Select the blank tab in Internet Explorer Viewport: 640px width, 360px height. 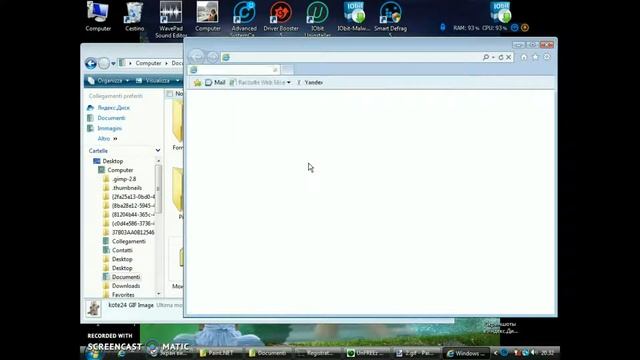pos(233,70)
